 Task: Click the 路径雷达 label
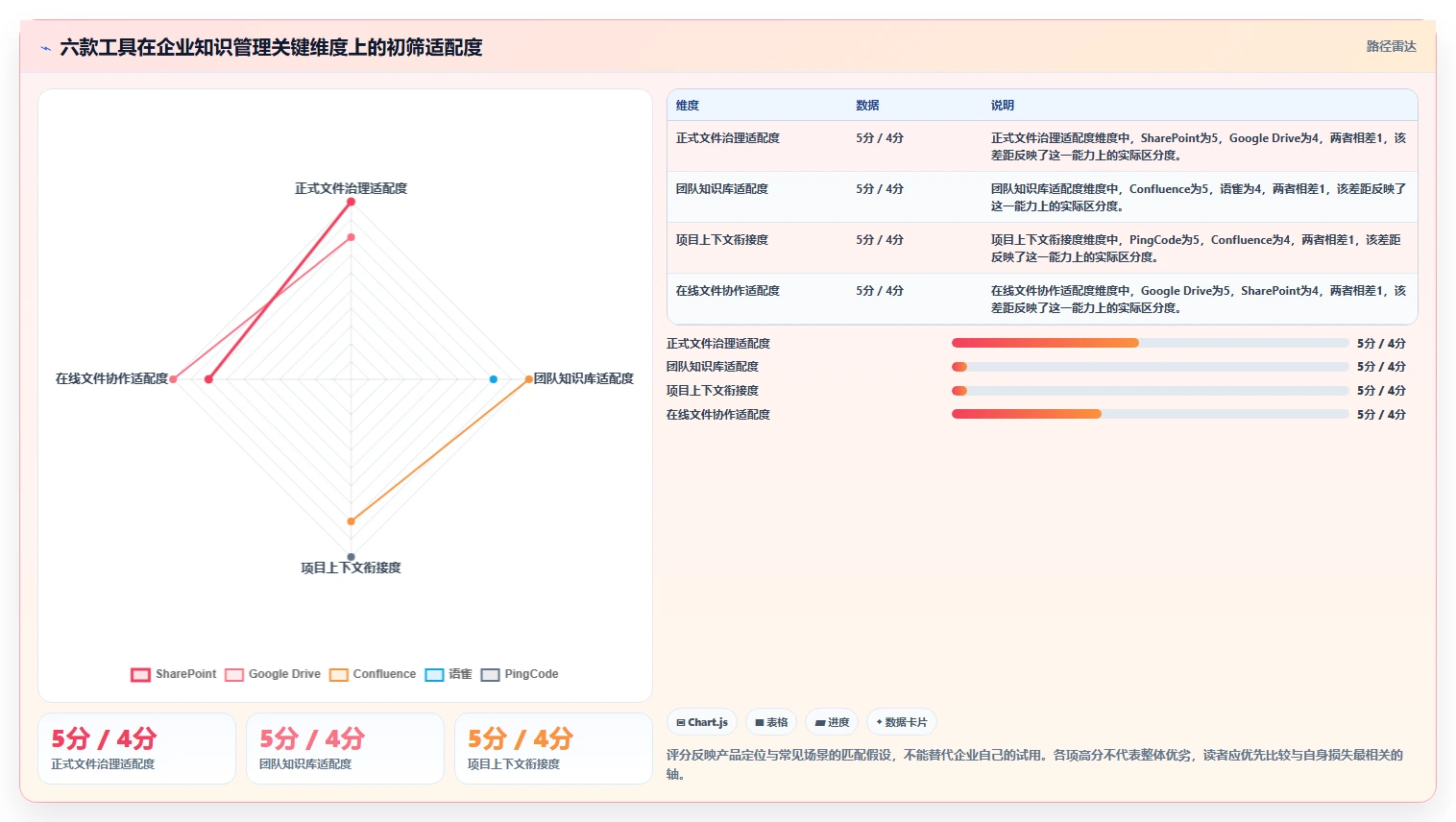[x=1391, y=46]
